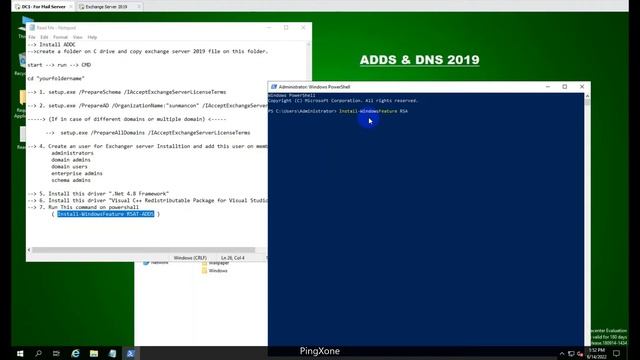Close the Read Me Notepad window
The height and width of the screenshot is (360, 640).
303,27
